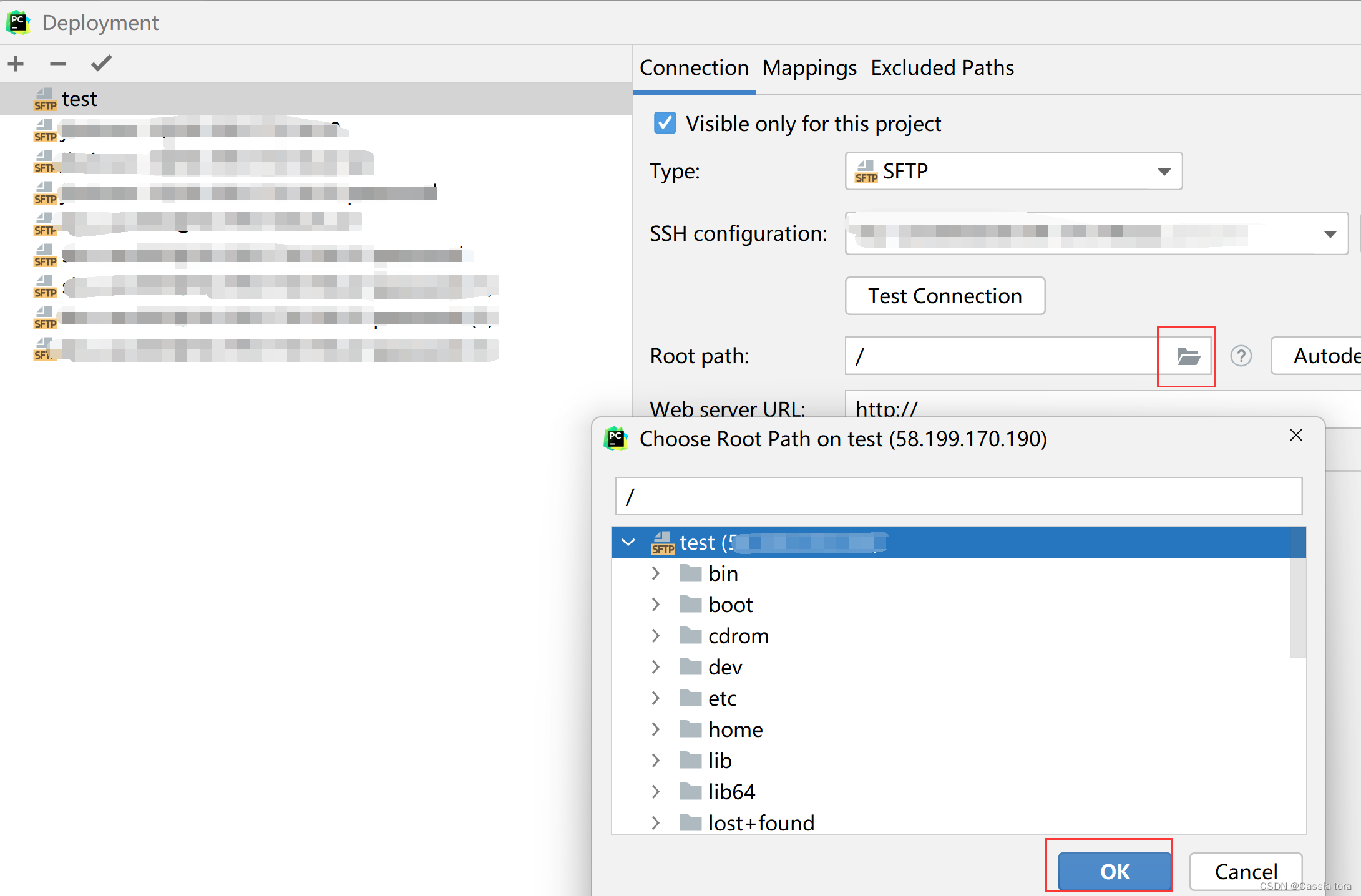Select the lib folder icon
Viewport: 1361px width, 896px height.
tap(690, 760)
